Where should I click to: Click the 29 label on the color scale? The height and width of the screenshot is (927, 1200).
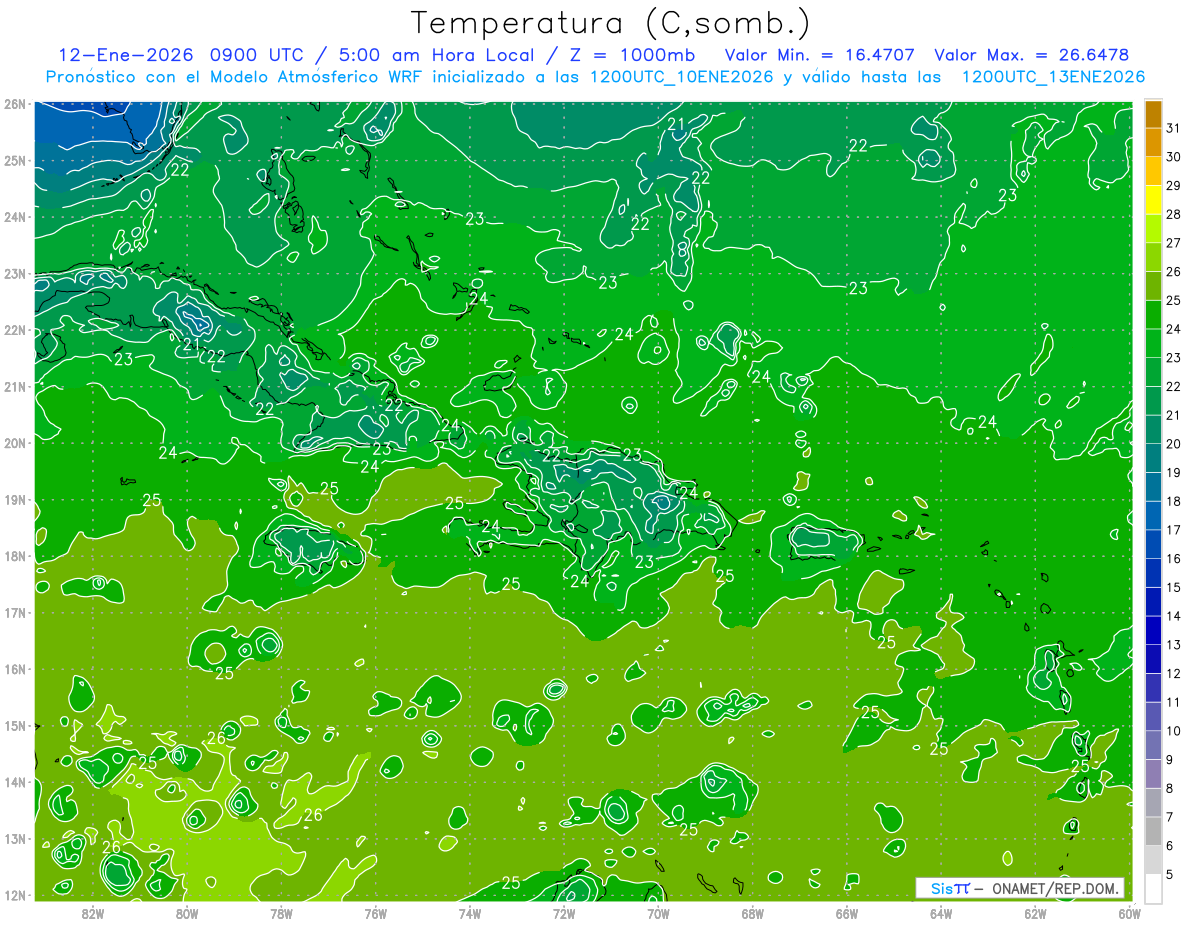pyautogui.click(x=1173, y=186)
